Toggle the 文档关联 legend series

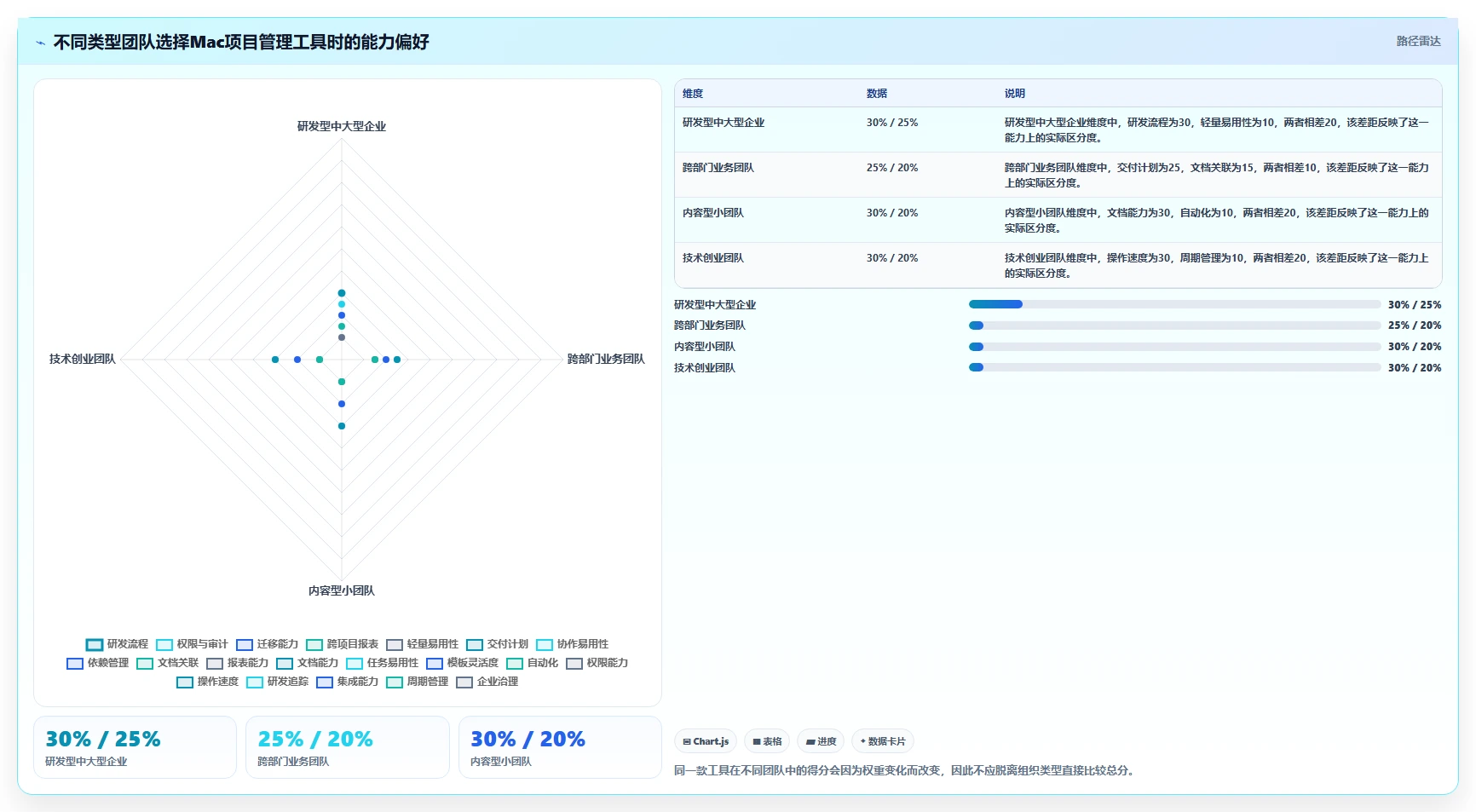pos(167,663)
